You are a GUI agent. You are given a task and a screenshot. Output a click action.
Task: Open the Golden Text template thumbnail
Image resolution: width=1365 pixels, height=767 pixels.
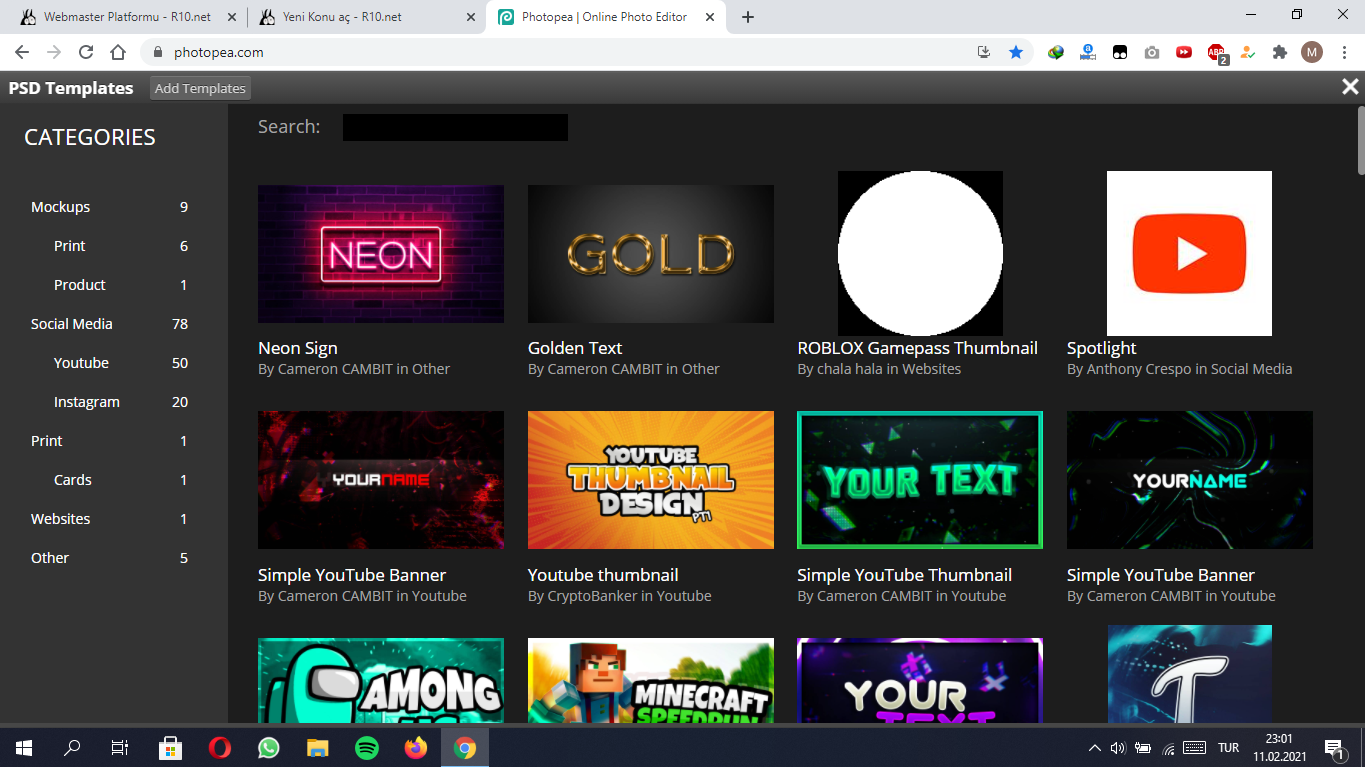click(x=651, y=254)
